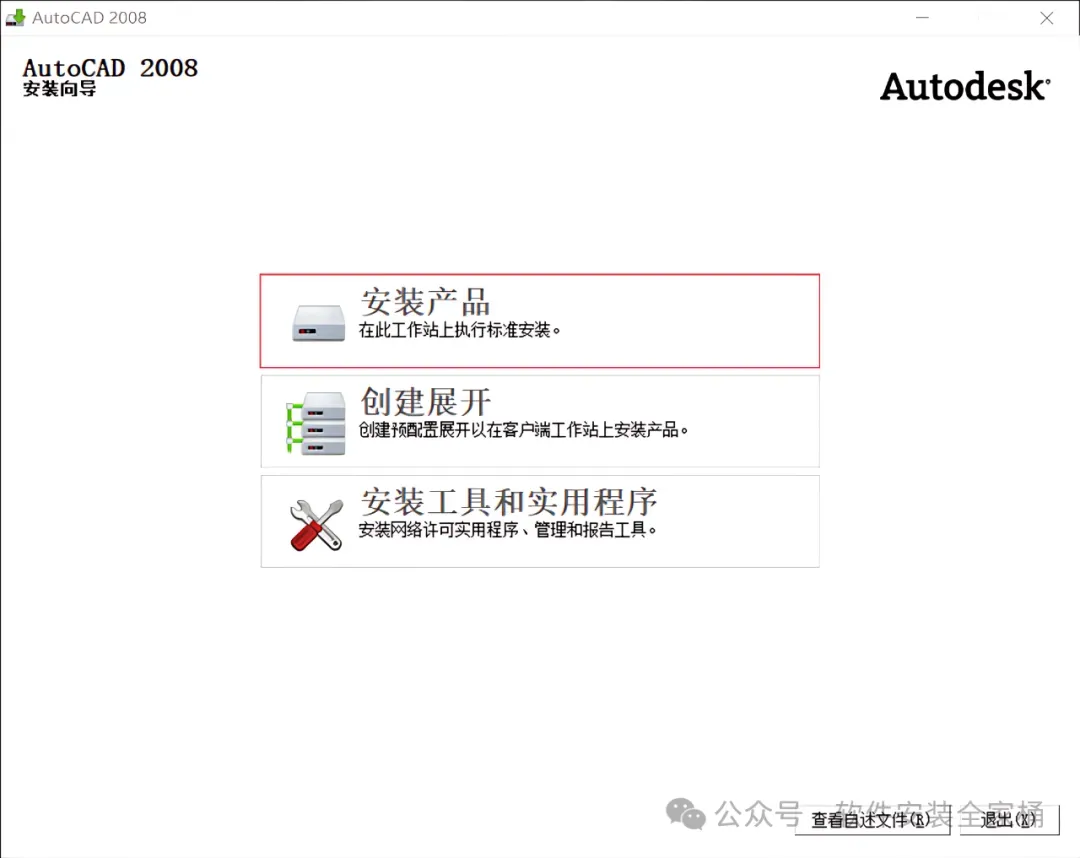The height and width of the screenshot is (858, 1080).
Task: Click description 安装网络许可实用程序、管理和报告工具
Action: (x=507, y=530)
